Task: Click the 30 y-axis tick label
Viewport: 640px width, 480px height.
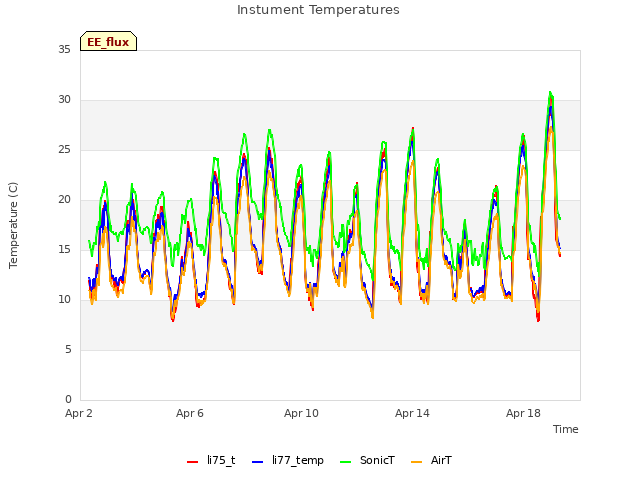Action: (64, 100)
